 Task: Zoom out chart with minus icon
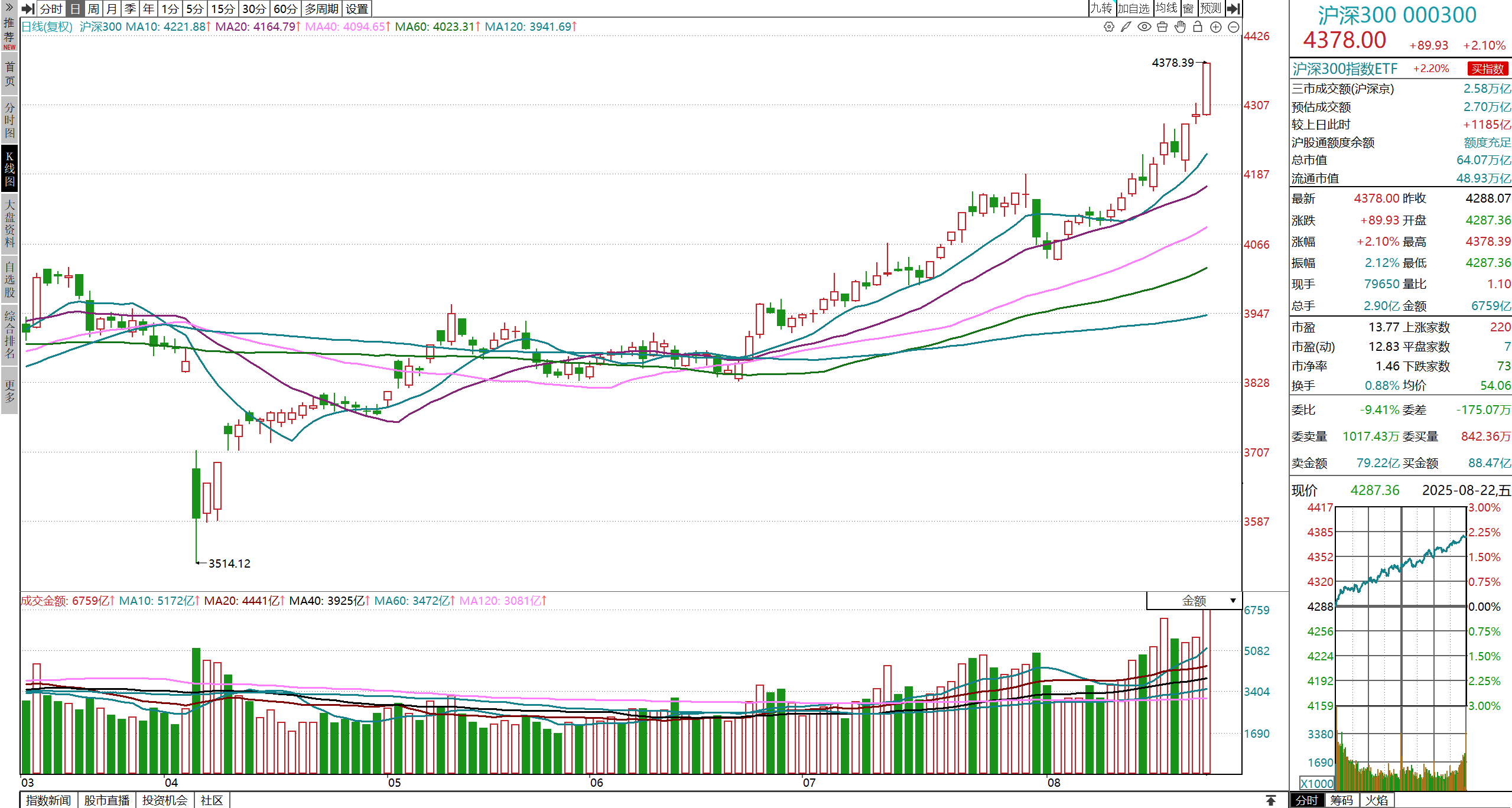[1233, 27]
